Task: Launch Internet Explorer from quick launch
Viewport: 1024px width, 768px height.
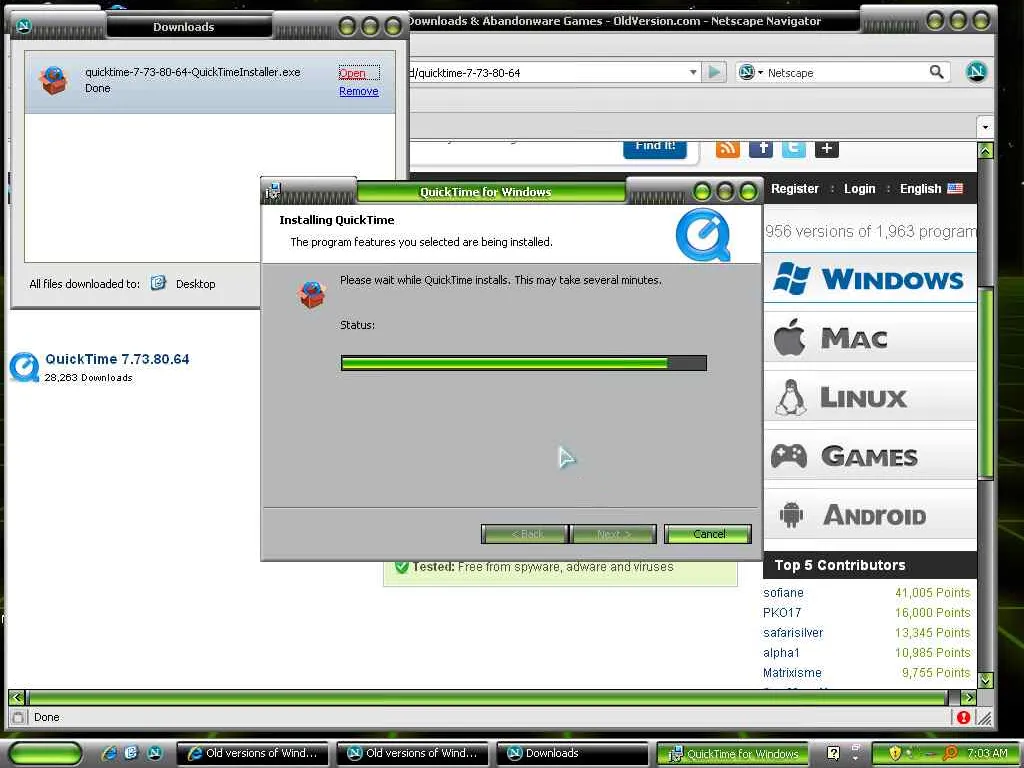Action: [110, 752]
